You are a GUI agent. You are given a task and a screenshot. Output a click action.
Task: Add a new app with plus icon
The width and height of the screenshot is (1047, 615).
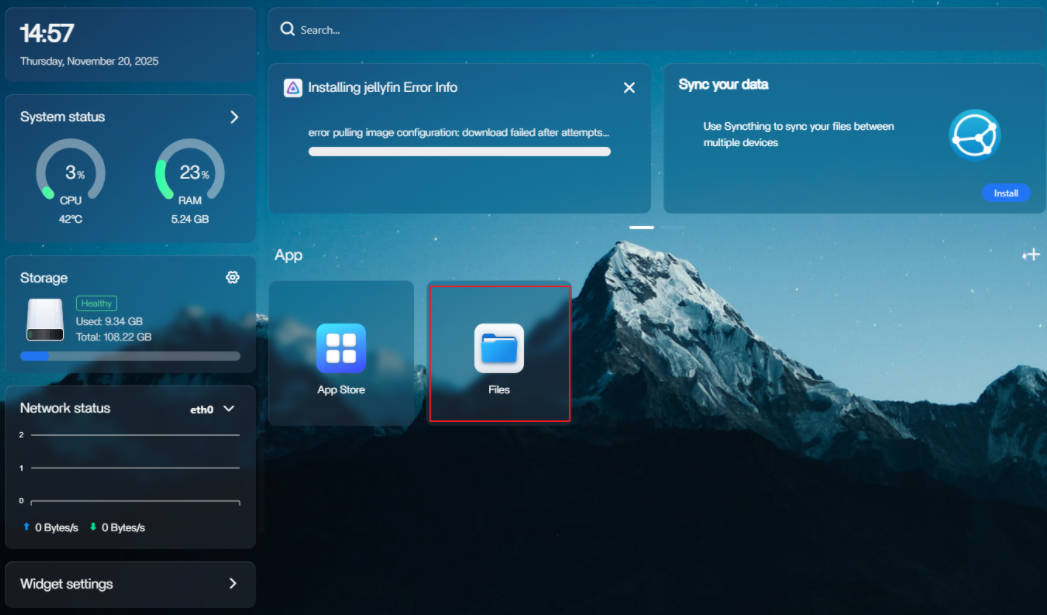click(x=1031, y=255)
